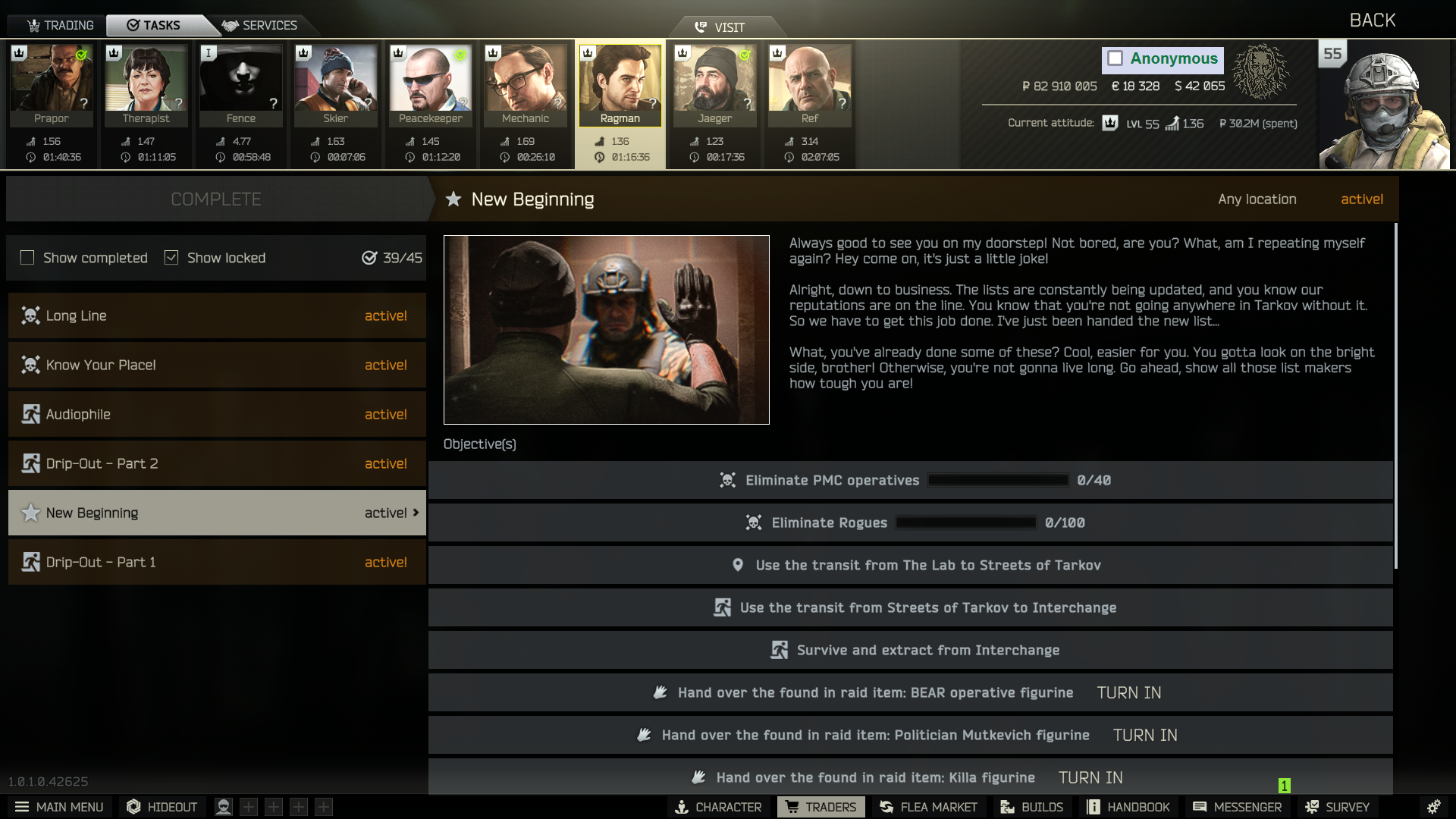Open the Messenger
1456x819 pixels.
pyautogui.click(x=1237, y=807)
